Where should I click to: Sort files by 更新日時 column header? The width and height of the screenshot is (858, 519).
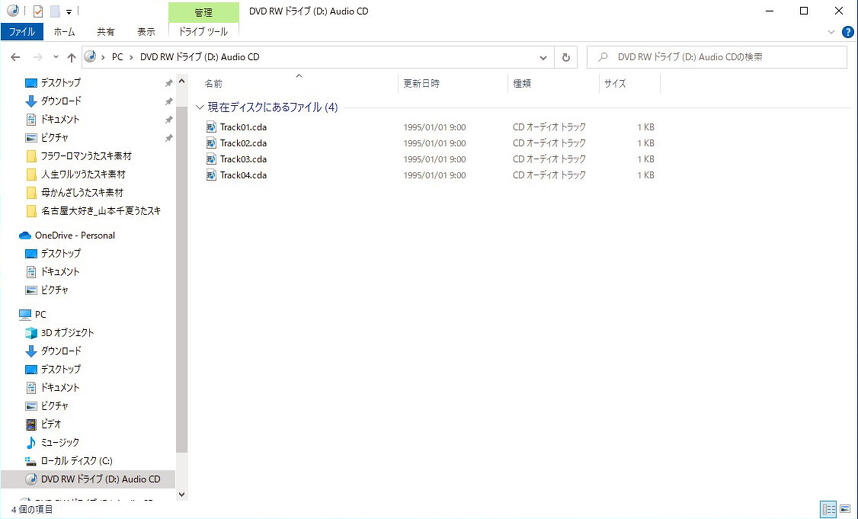(421, 83)
